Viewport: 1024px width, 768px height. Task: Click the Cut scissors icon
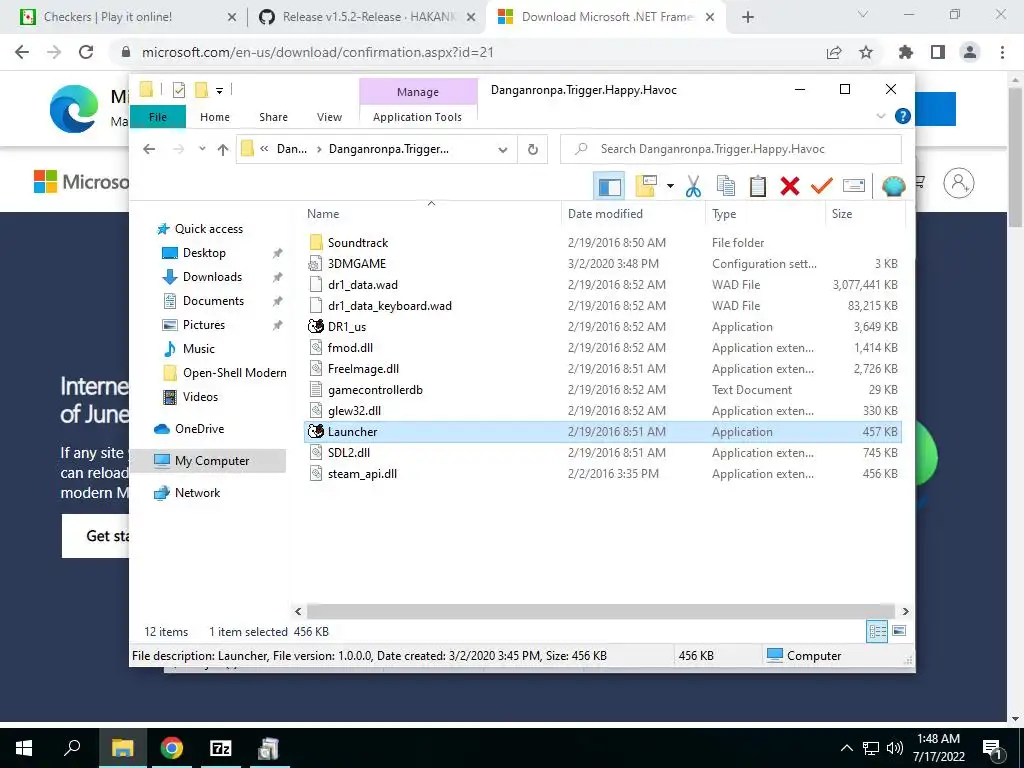coord(693,187)
